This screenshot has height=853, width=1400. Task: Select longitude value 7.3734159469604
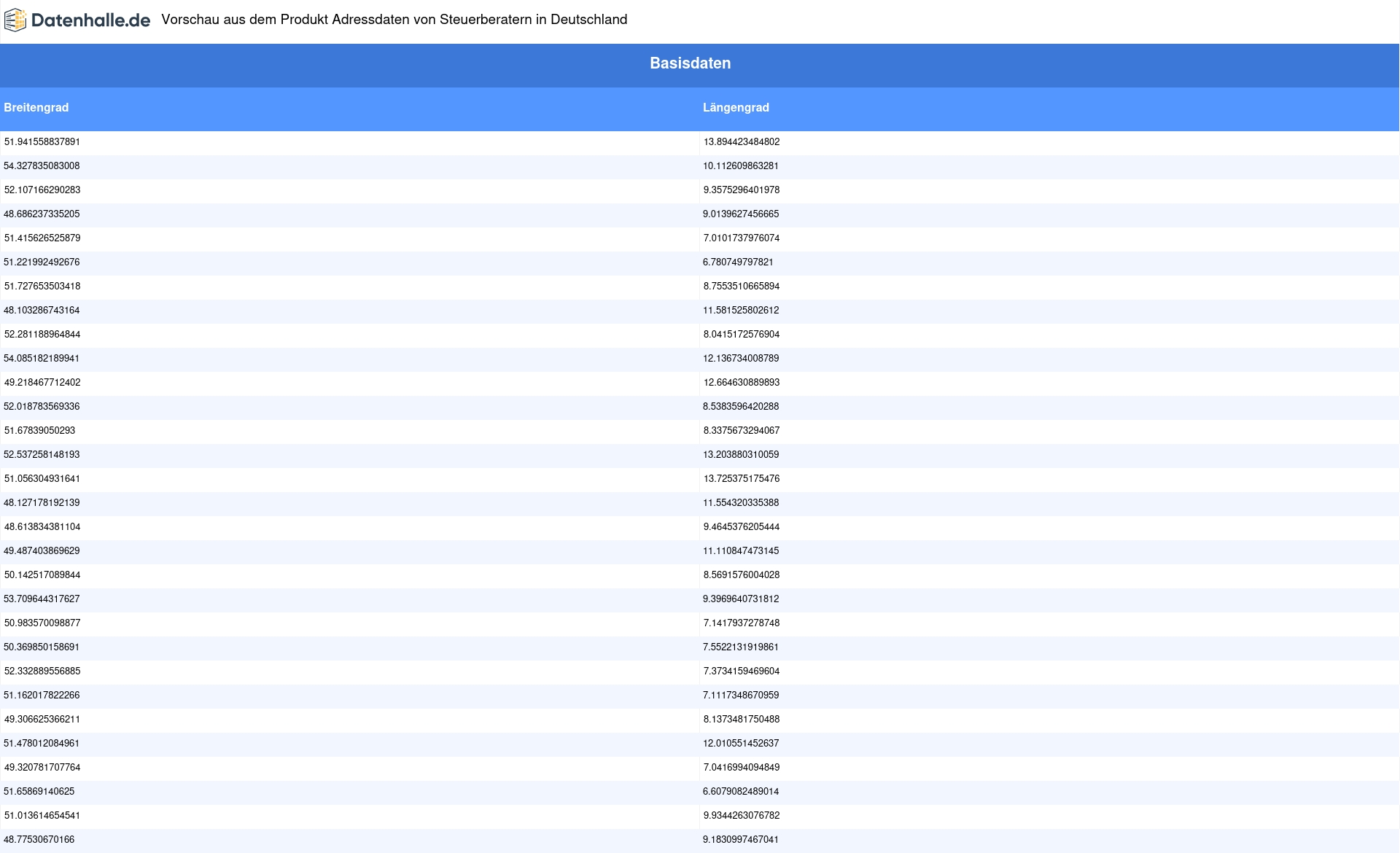tap(742, 671)
